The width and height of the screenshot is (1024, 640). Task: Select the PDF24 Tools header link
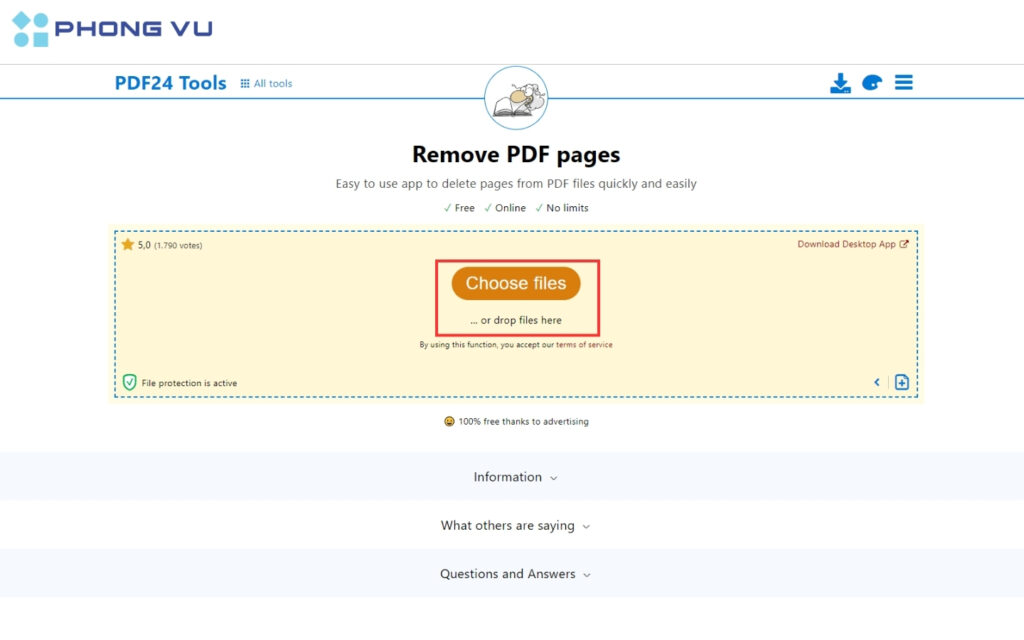[170, 83]
